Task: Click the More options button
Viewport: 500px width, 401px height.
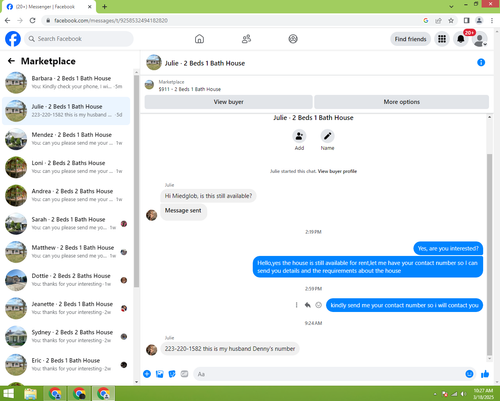Action: (x=402, y=102)
